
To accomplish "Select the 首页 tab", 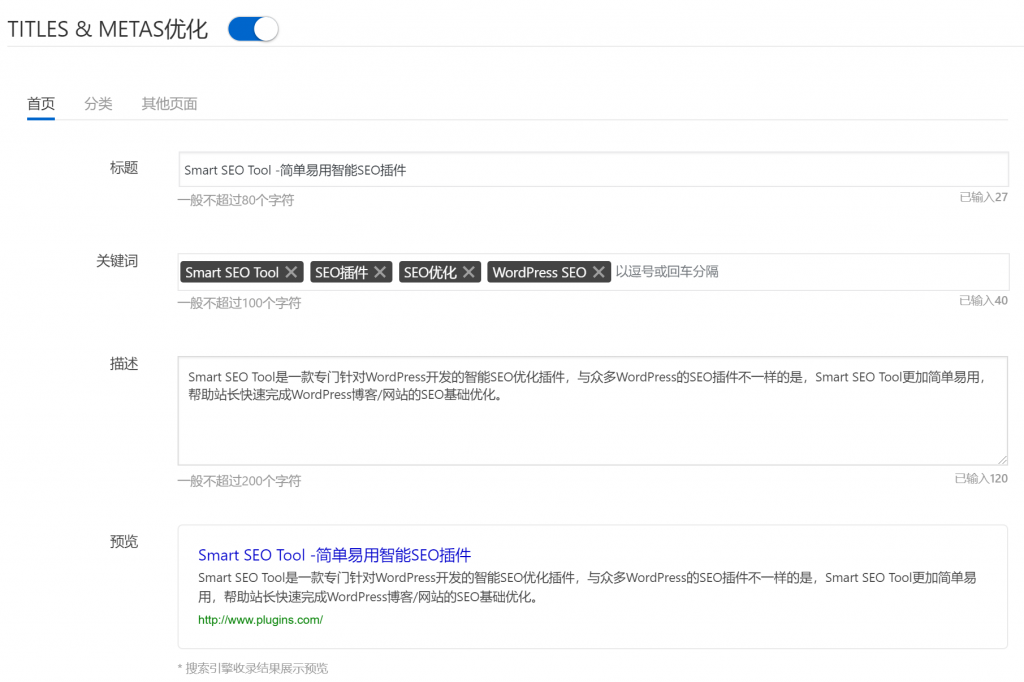I will click(x=41, y=103).
